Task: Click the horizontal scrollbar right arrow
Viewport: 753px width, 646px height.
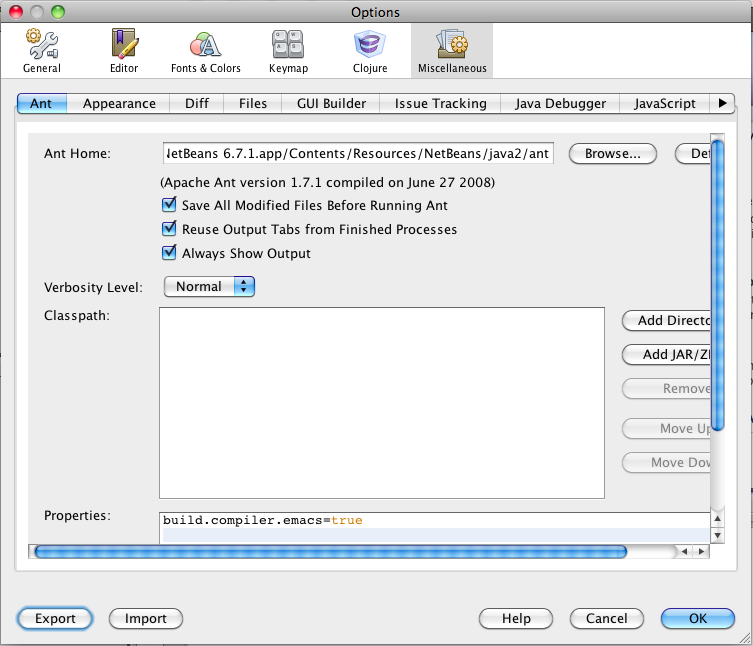Action: (701, 551)
